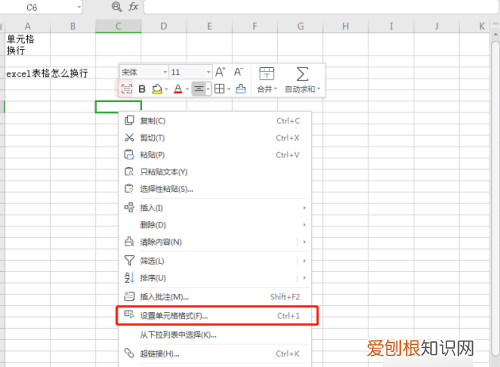Choose 剪切(T) from context menu
The width and height of the screenshot is (500, 367).
point(215,138)
